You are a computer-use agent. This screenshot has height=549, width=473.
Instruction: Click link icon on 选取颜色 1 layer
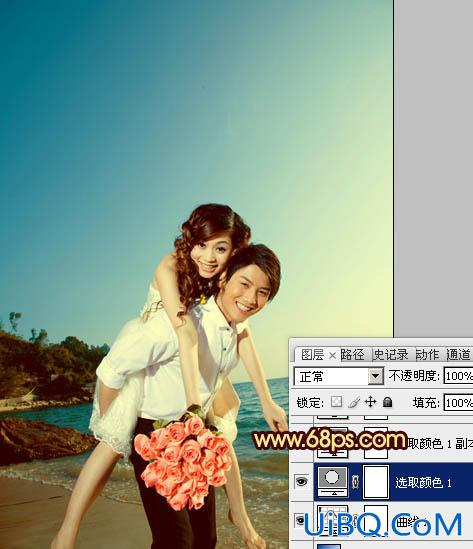pos(356,482)
